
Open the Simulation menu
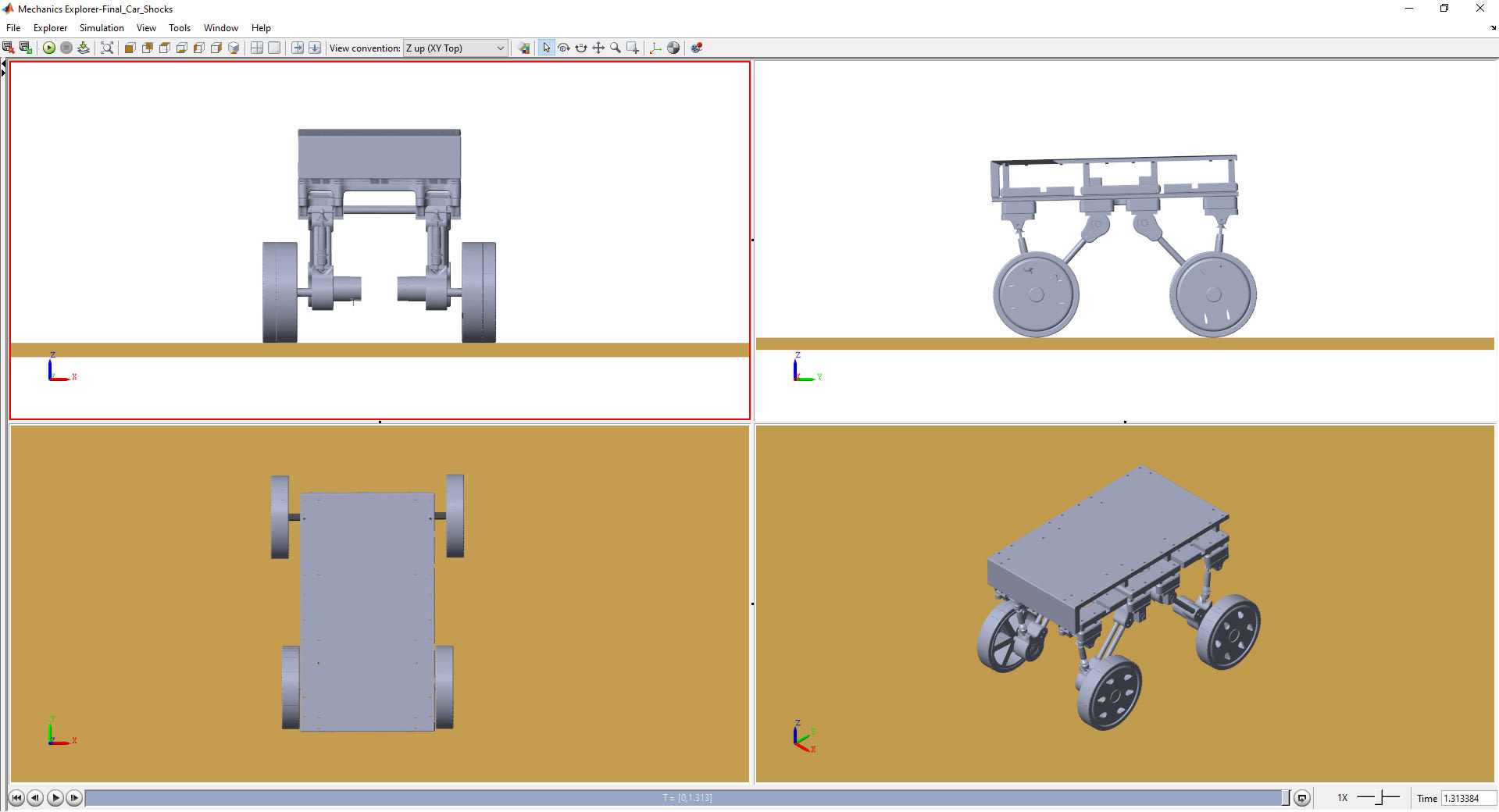pos(102,28)
